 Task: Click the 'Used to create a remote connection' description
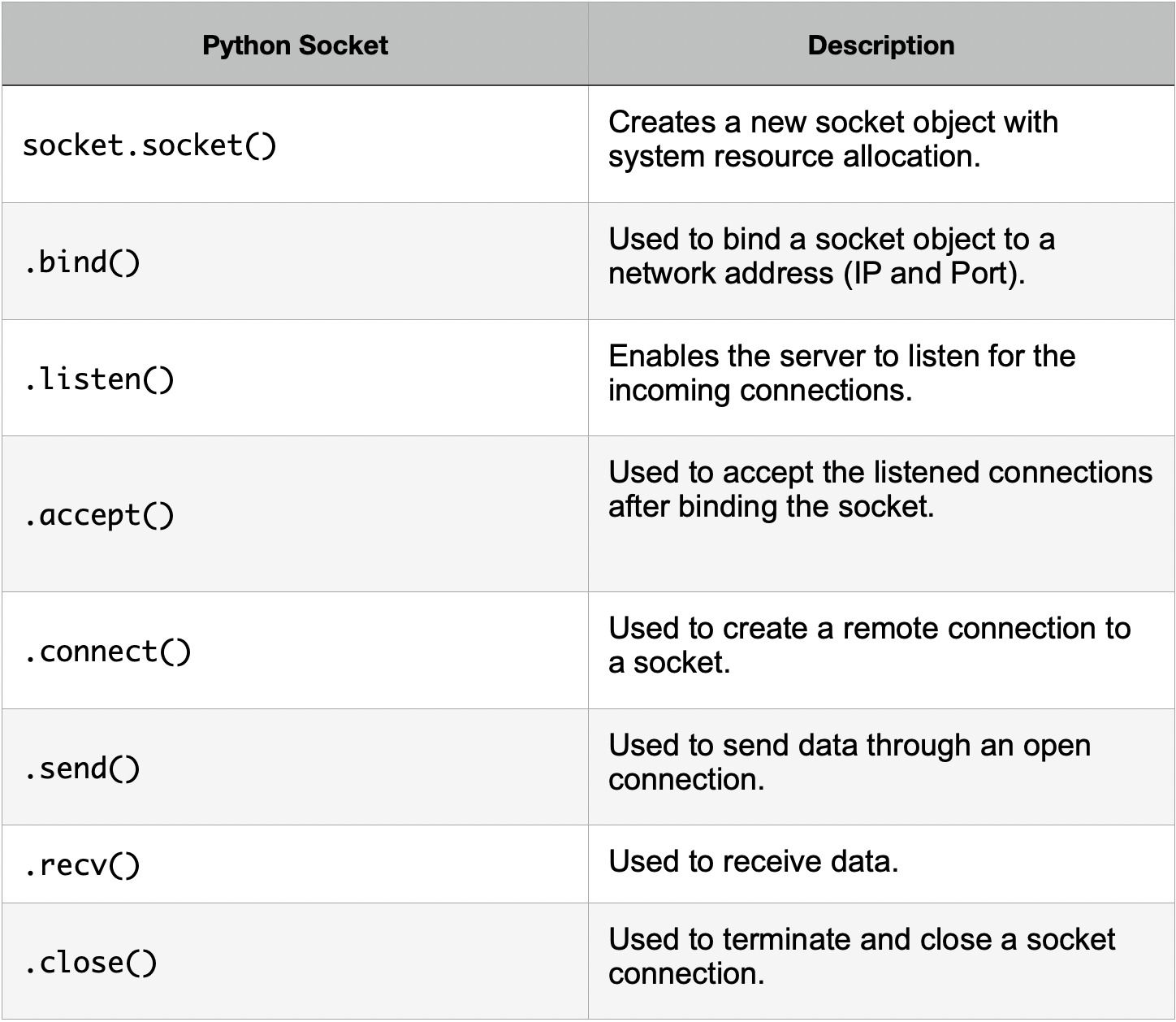[869, 629]
